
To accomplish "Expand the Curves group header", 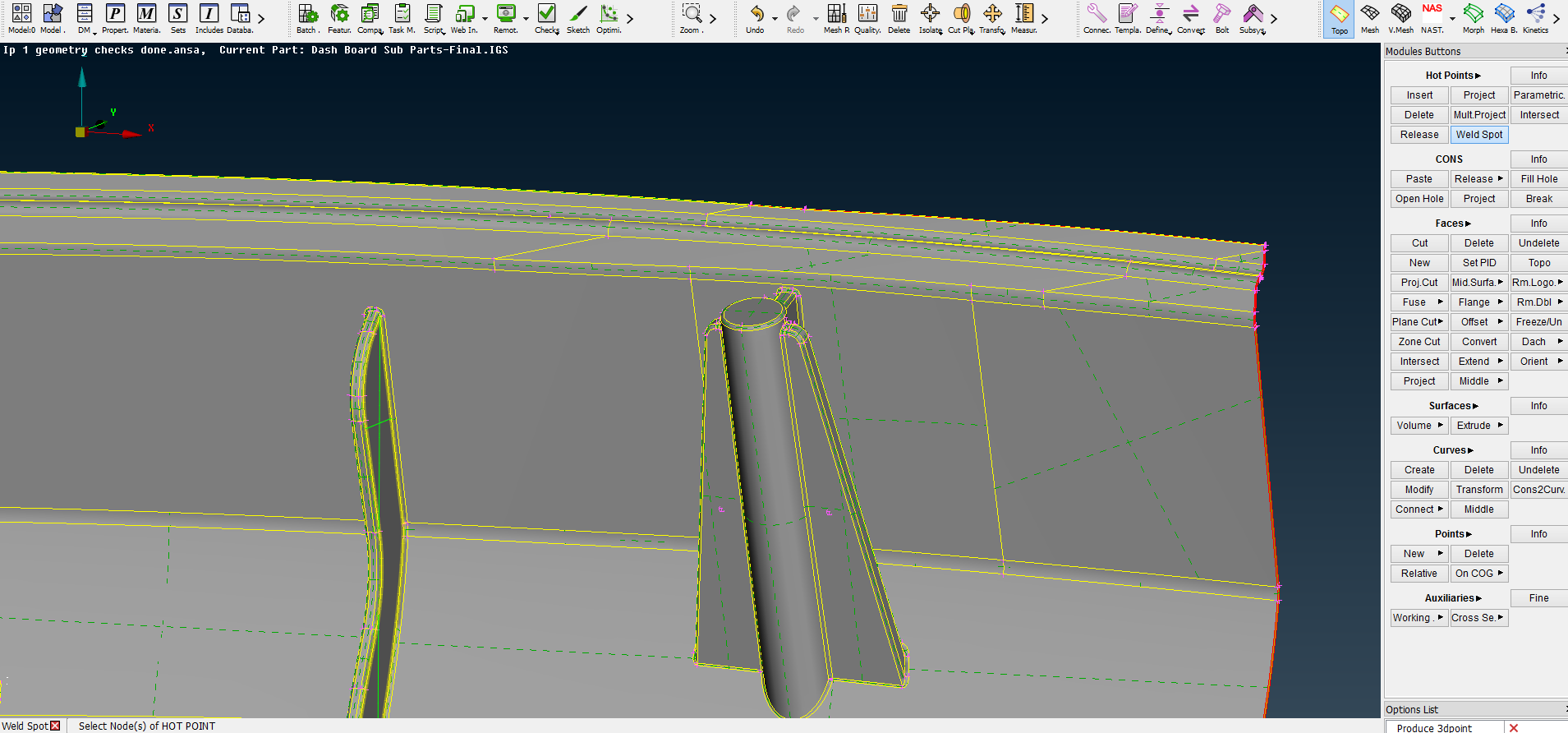I will (x=1452, y=450).
